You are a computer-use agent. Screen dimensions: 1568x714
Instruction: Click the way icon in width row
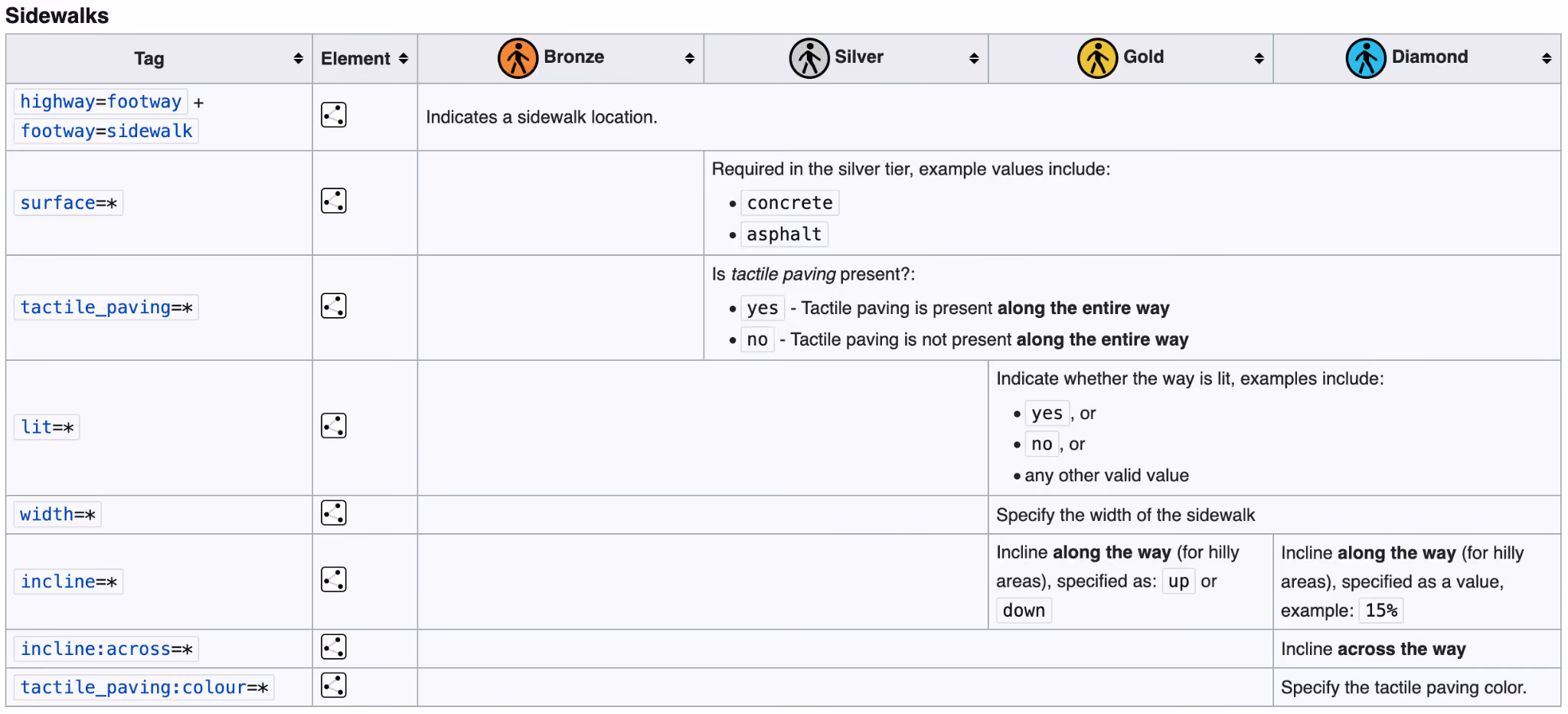click(334, 513)
